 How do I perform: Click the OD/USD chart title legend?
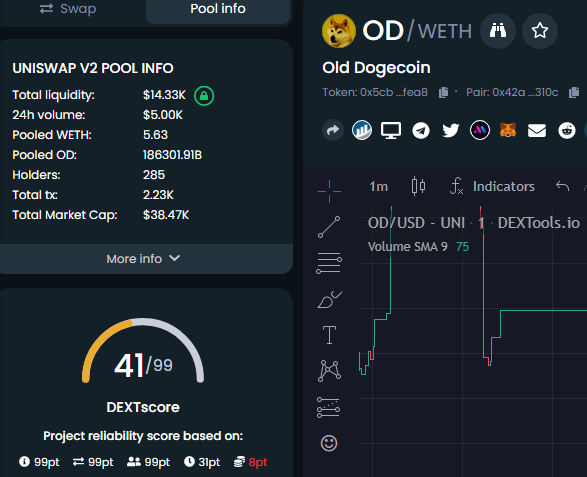click(474, 223)
